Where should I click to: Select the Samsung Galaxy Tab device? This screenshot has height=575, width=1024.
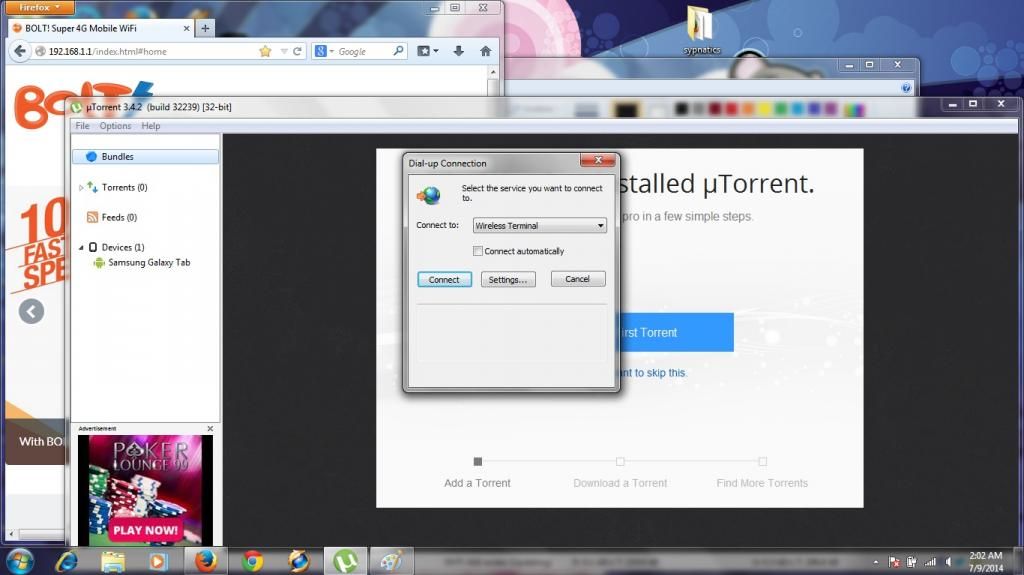(x=149, y=263)
